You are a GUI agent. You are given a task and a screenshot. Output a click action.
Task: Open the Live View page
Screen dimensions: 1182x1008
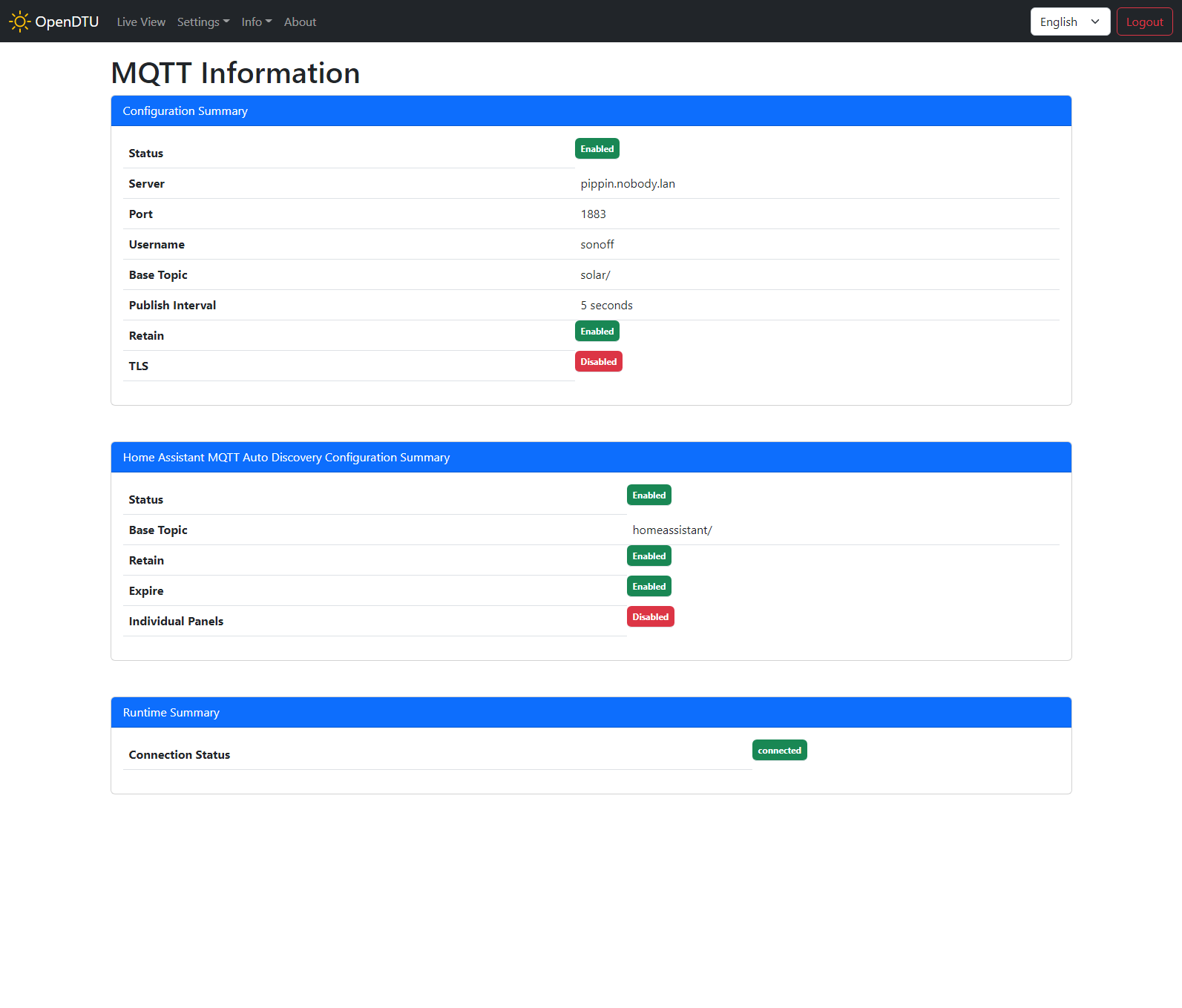pos(141,22)
